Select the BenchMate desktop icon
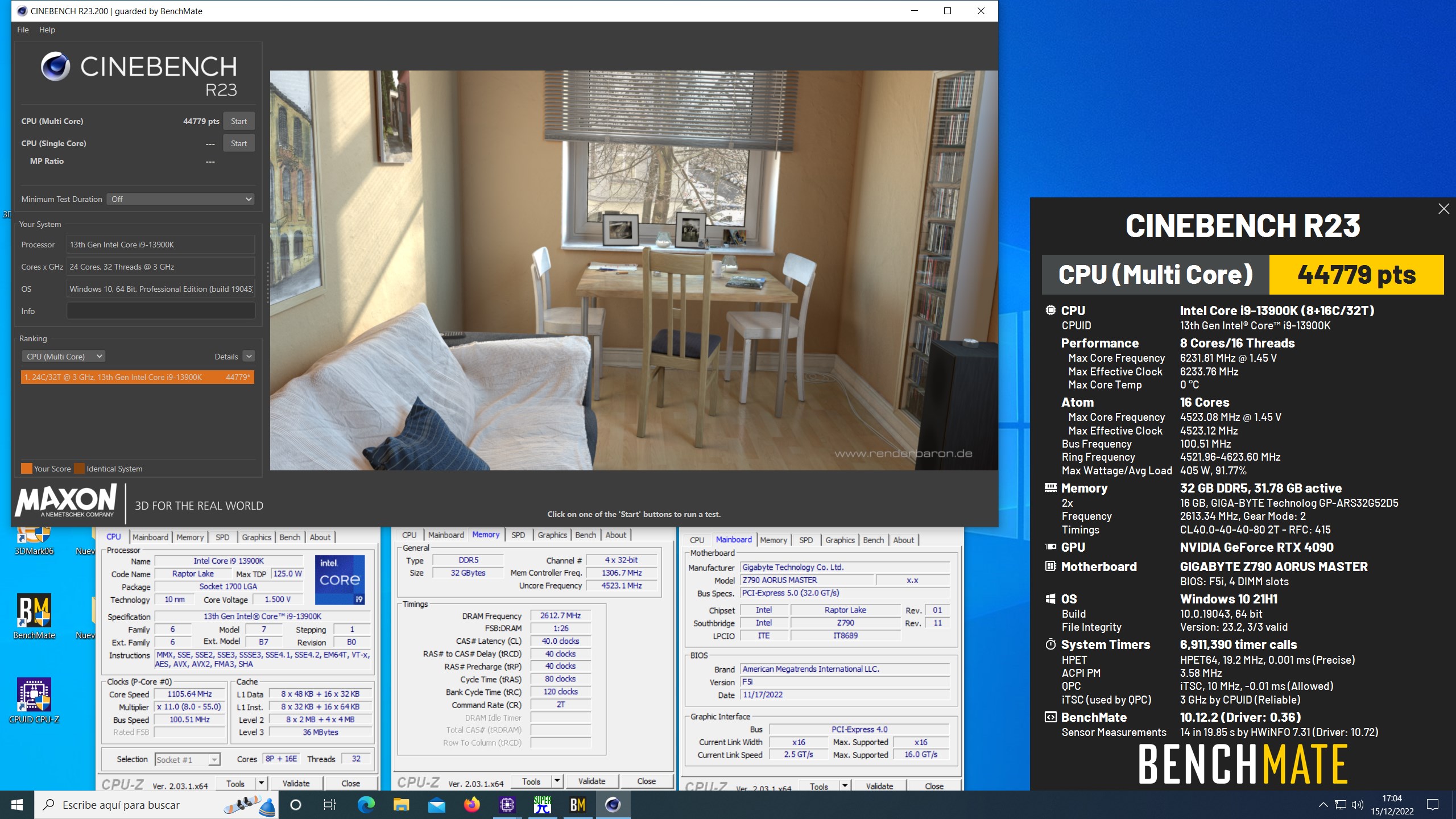 click(34, 617)
